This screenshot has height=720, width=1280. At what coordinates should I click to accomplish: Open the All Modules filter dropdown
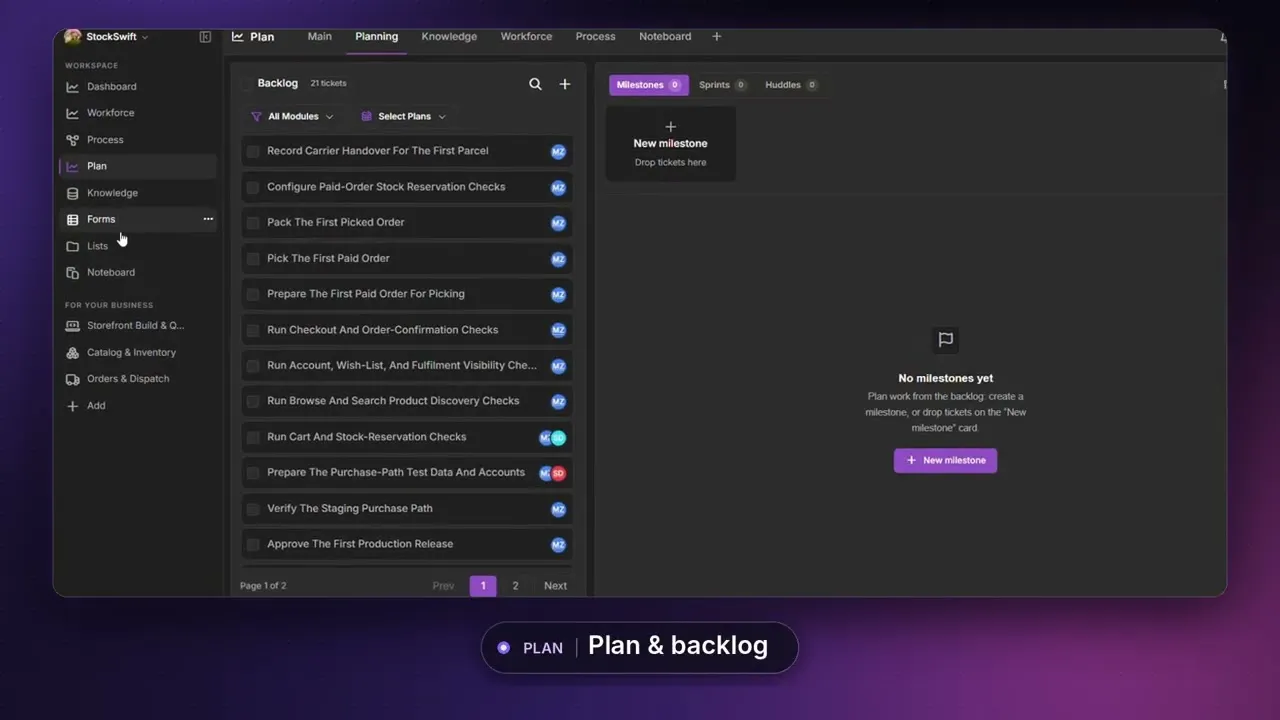point(292,117)
